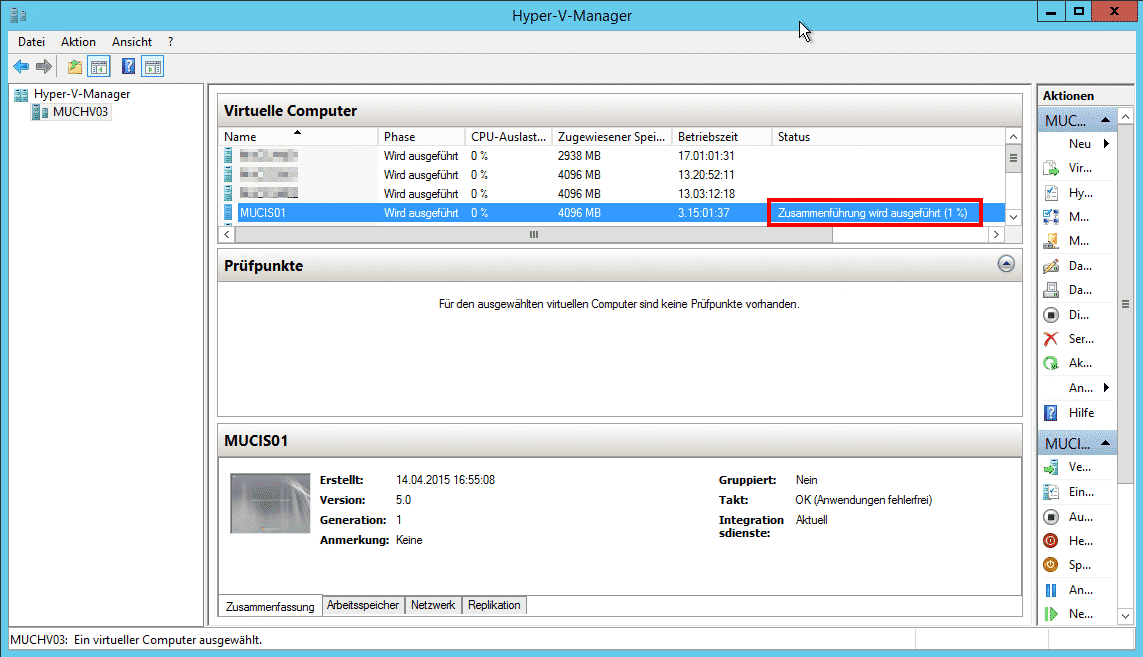Select the MUCHV03 server in the tree

coord(80,112)
